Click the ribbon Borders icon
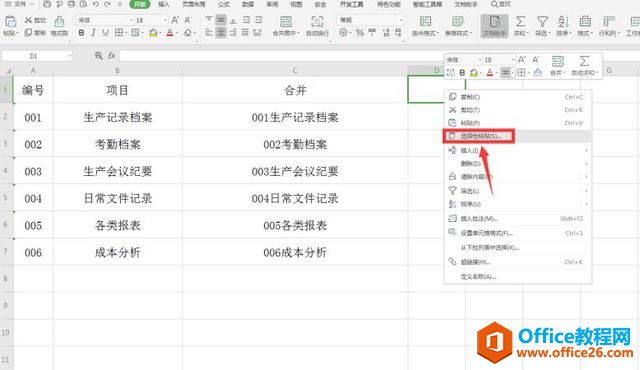 coord(119,33)
